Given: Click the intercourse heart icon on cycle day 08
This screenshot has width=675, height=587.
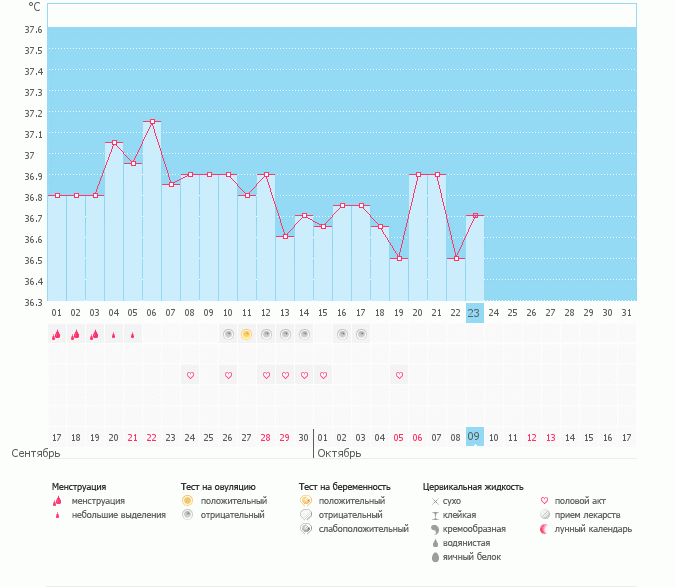Looking at the screenshot, I should (190, 375).
